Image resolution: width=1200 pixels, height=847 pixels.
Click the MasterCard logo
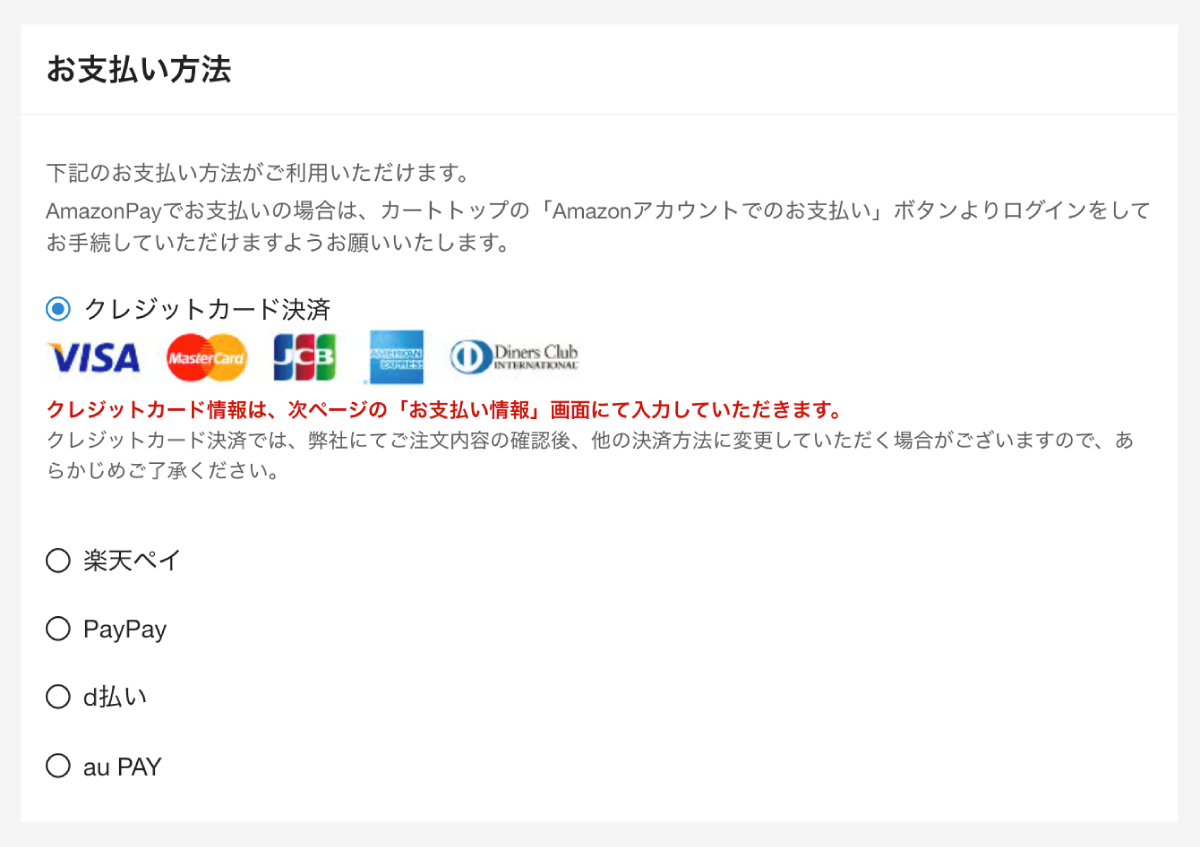click(x=207, y=358)
